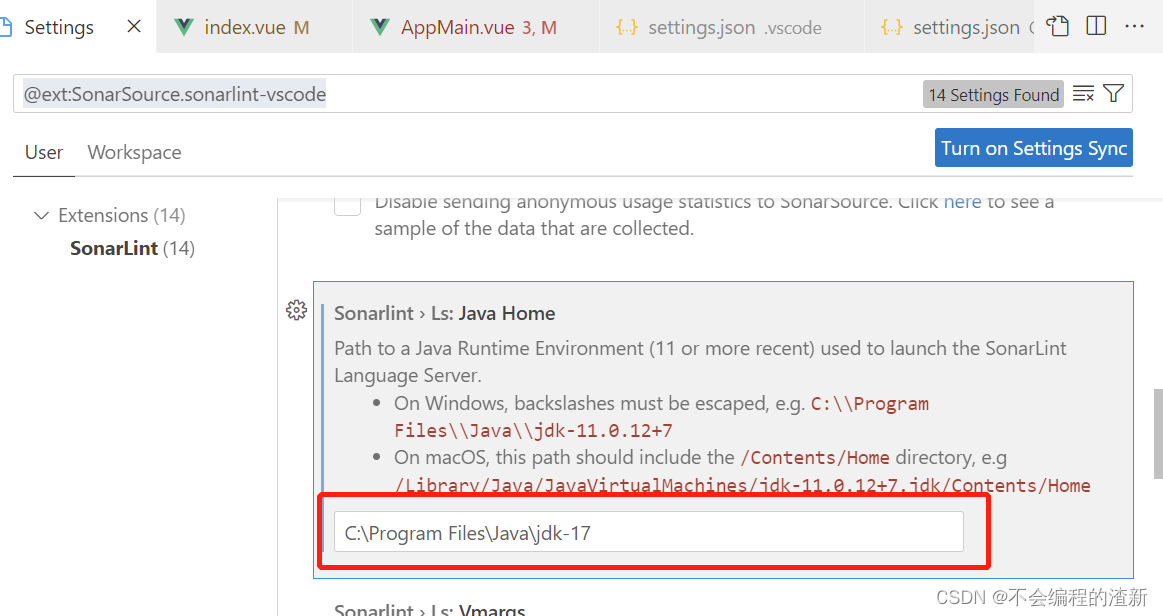Click the Sonarlint Ls: Java Home title
Screen dimensions: 1163x616
(x=444, y=313)
